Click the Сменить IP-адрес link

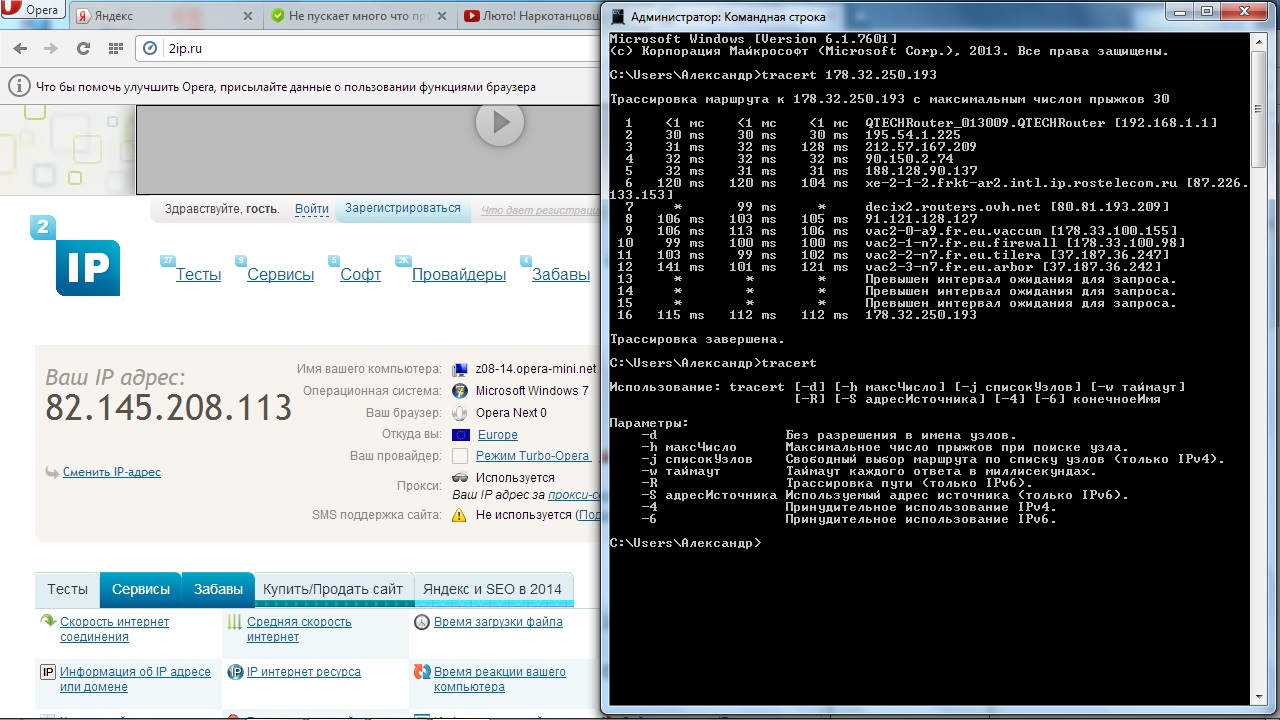pyautogui.click(x=112, y=472)
